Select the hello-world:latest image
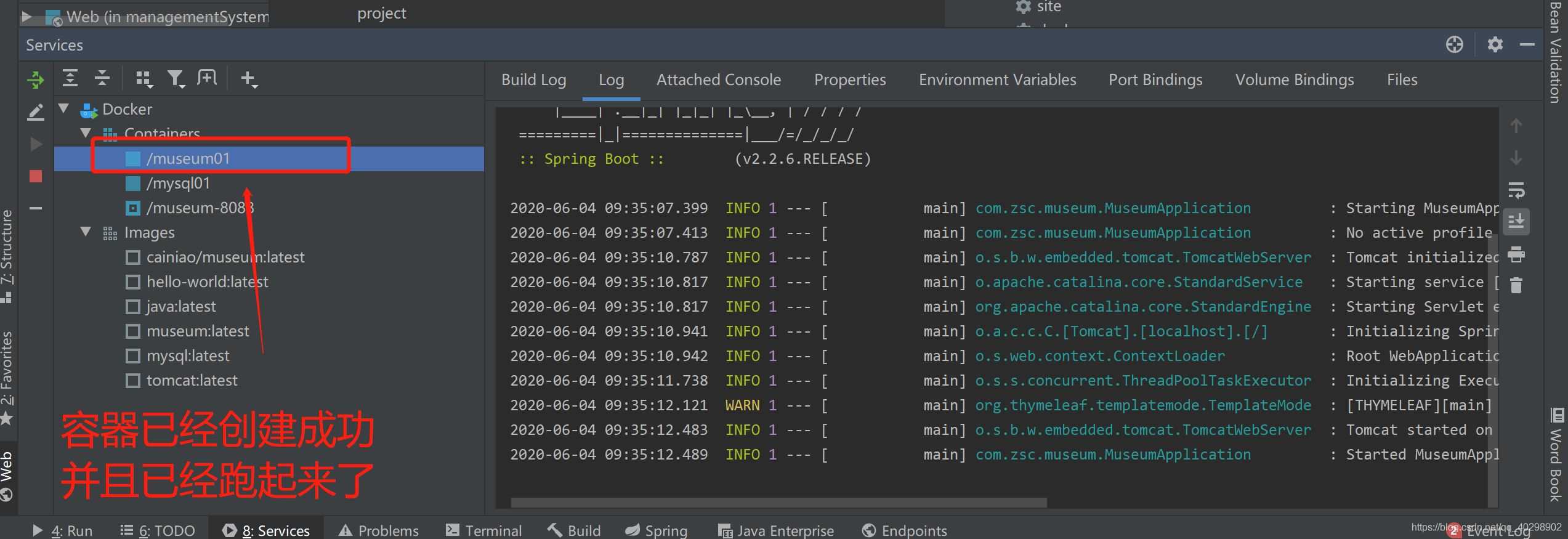Screen dimensions: 1568x539 point(207,282)
